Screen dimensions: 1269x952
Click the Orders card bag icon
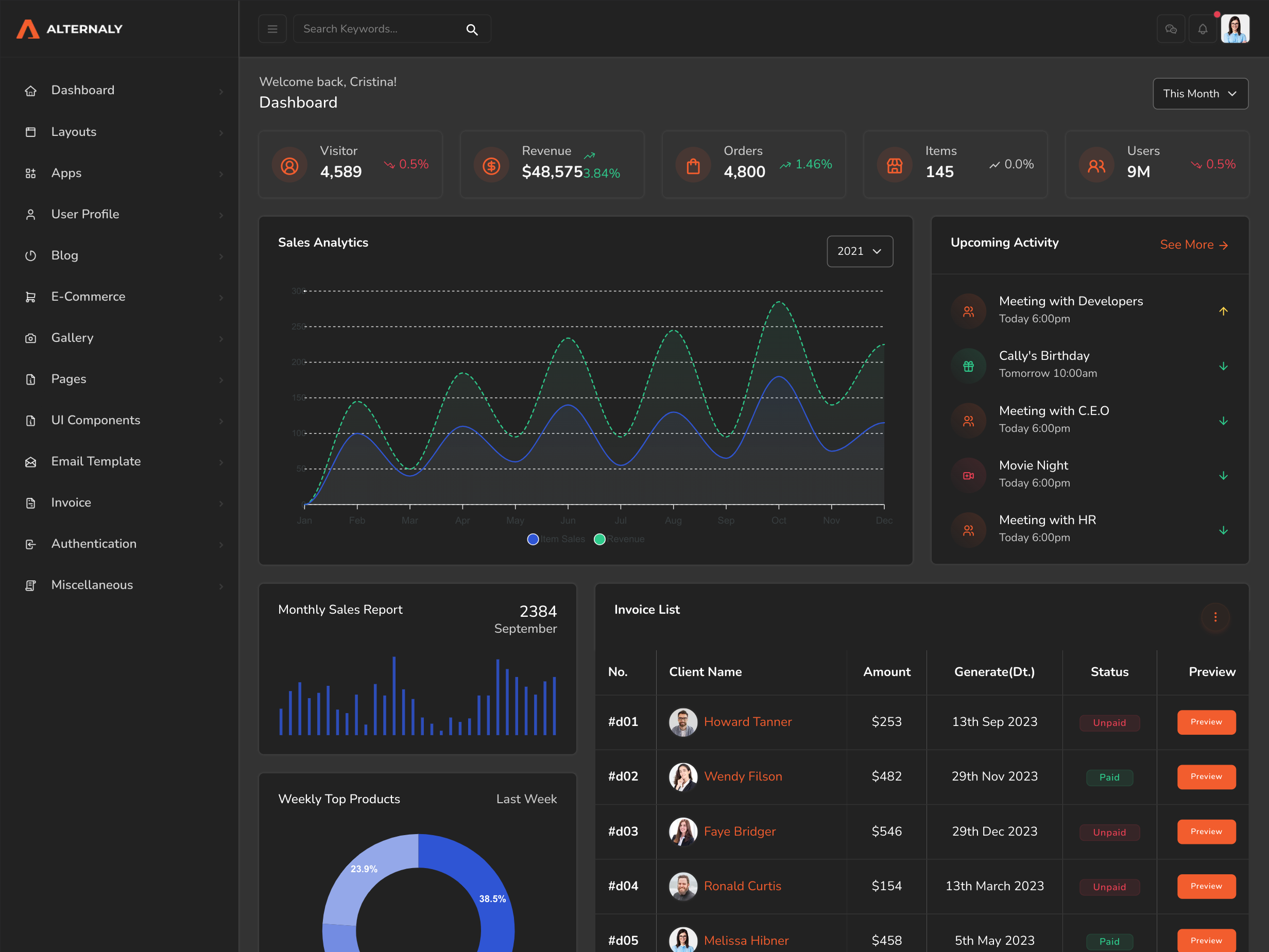pyautogui.click(x=693, y=166)
